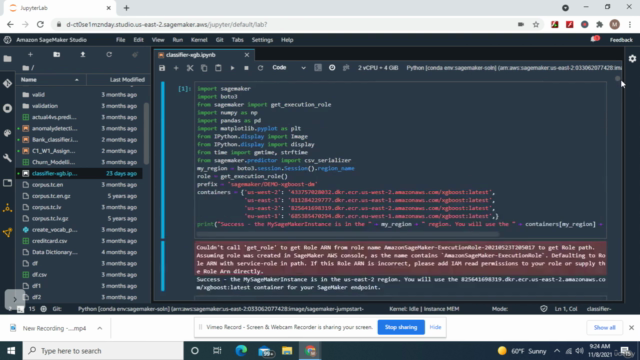Open the SageMaker JumpStart sidebar icon

coord(7,233)
